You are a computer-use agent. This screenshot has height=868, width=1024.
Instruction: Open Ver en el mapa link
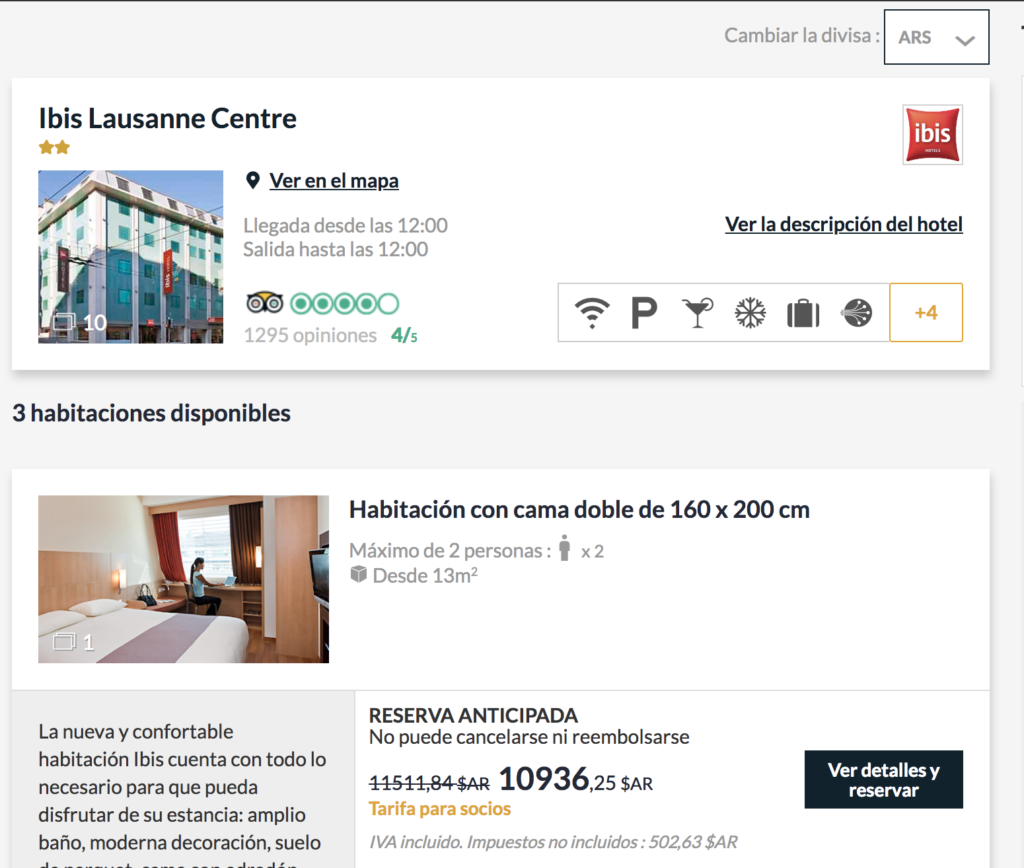(334, 181)
